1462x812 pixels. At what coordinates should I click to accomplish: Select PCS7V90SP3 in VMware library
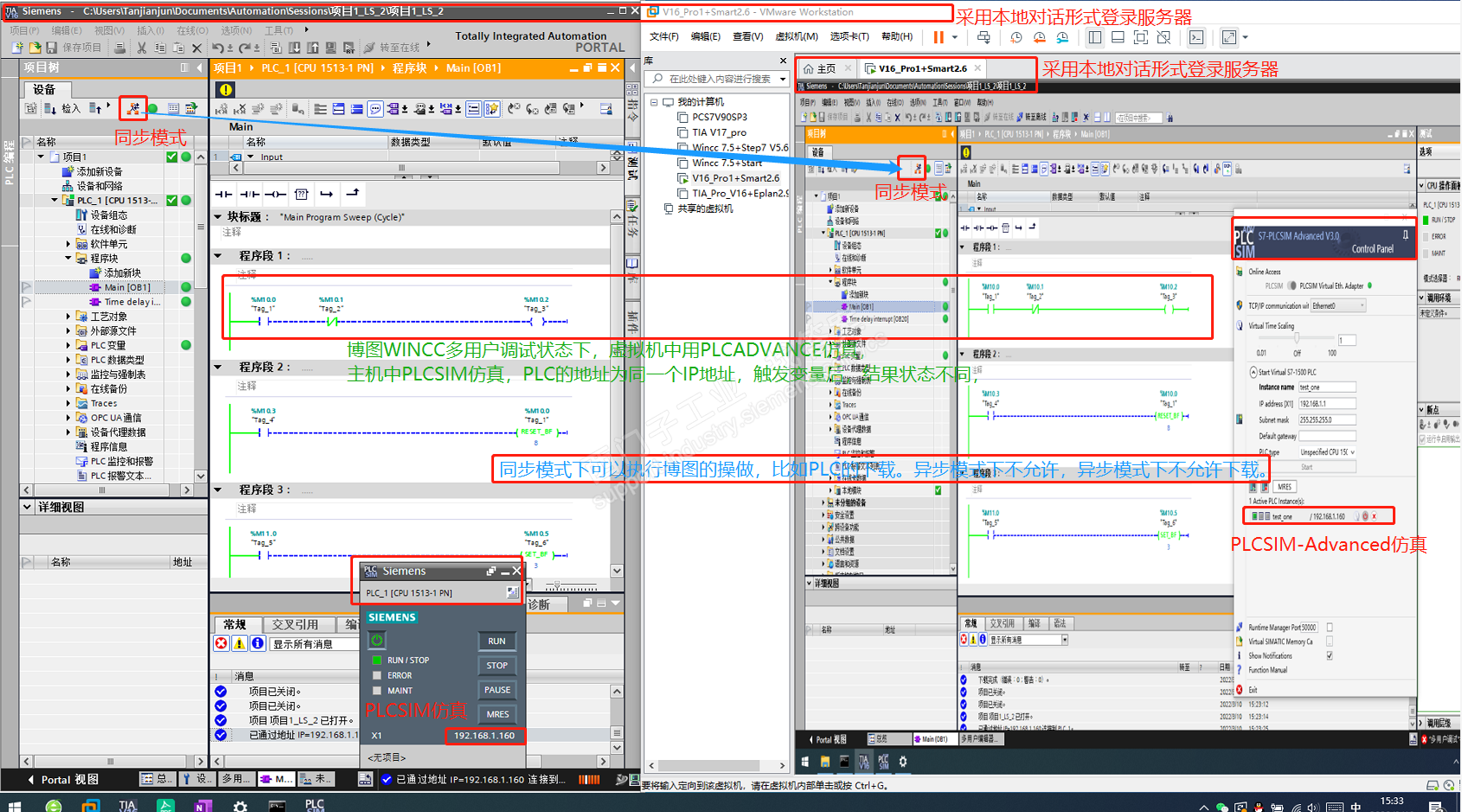coord(719,117)
